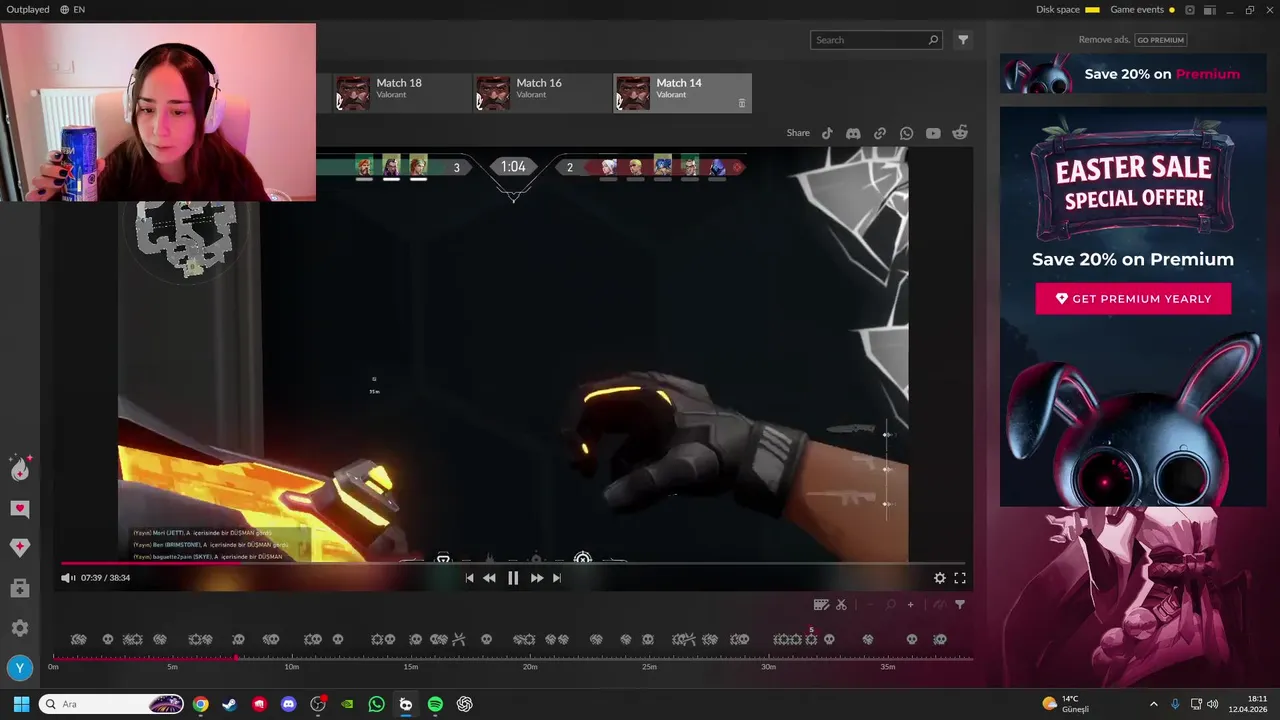Share clip to TikTok

pos(827,133)
